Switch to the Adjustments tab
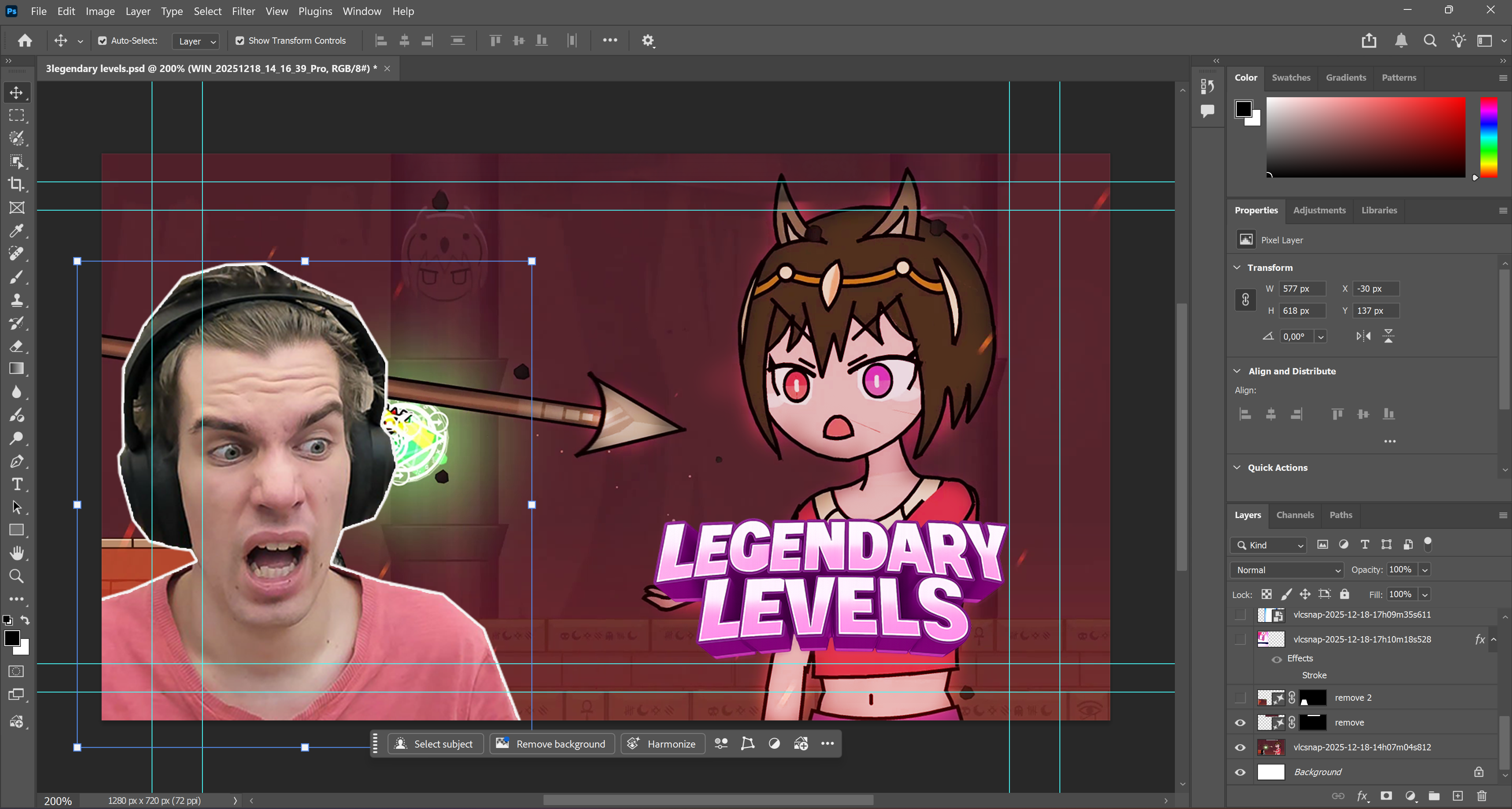This screenshot has height=809, width=1512. click(x=1319, y=210)
